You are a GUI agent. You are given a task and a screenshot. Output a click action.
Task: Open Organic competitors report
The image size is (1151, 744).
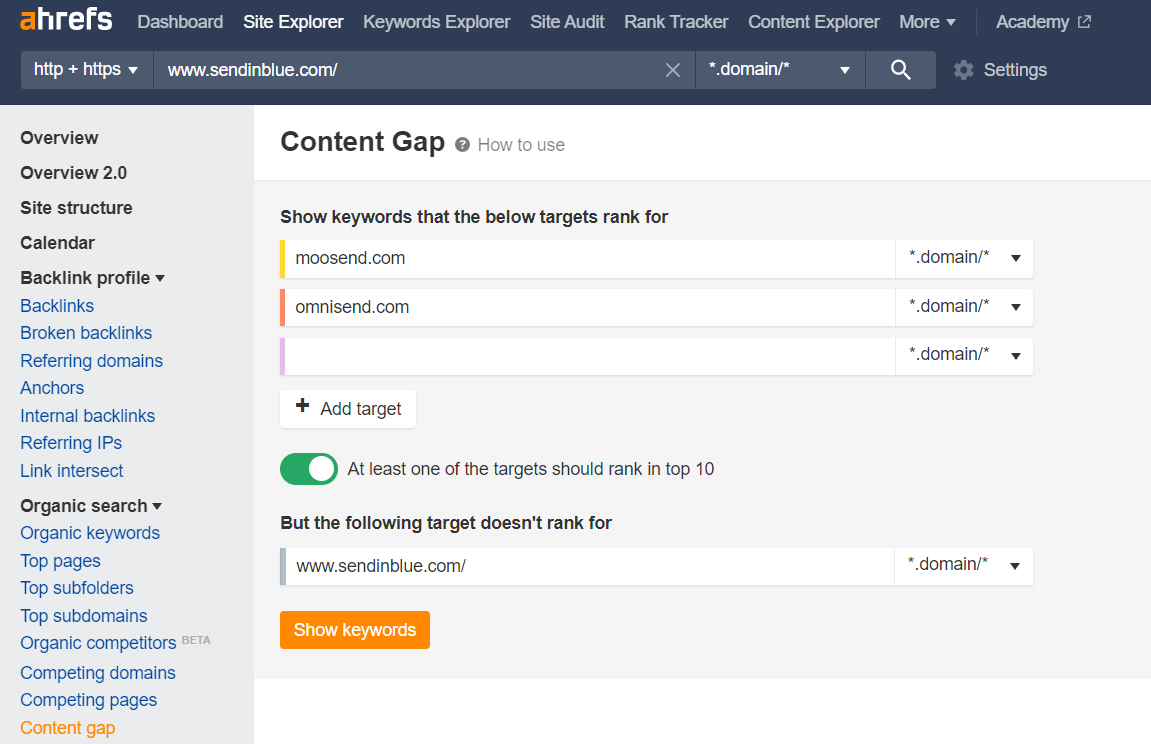98,643
